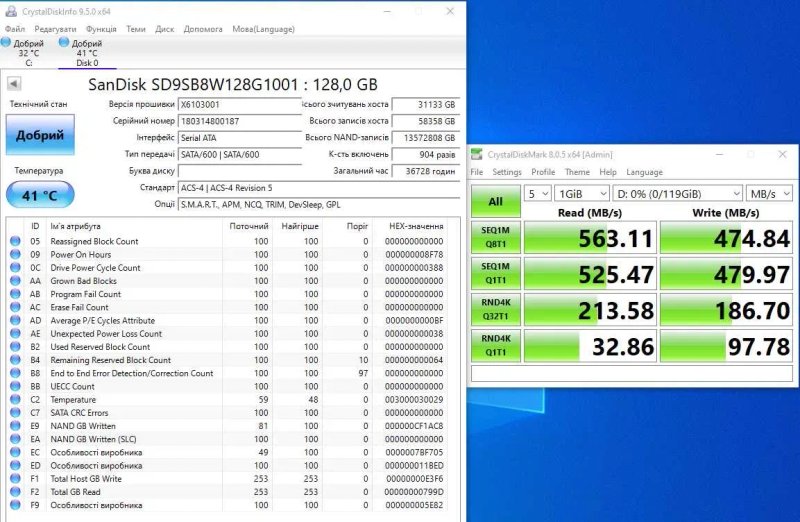Click status orb for NAND GB Written (SLC)
800x522 pixels.
(15, 439)
